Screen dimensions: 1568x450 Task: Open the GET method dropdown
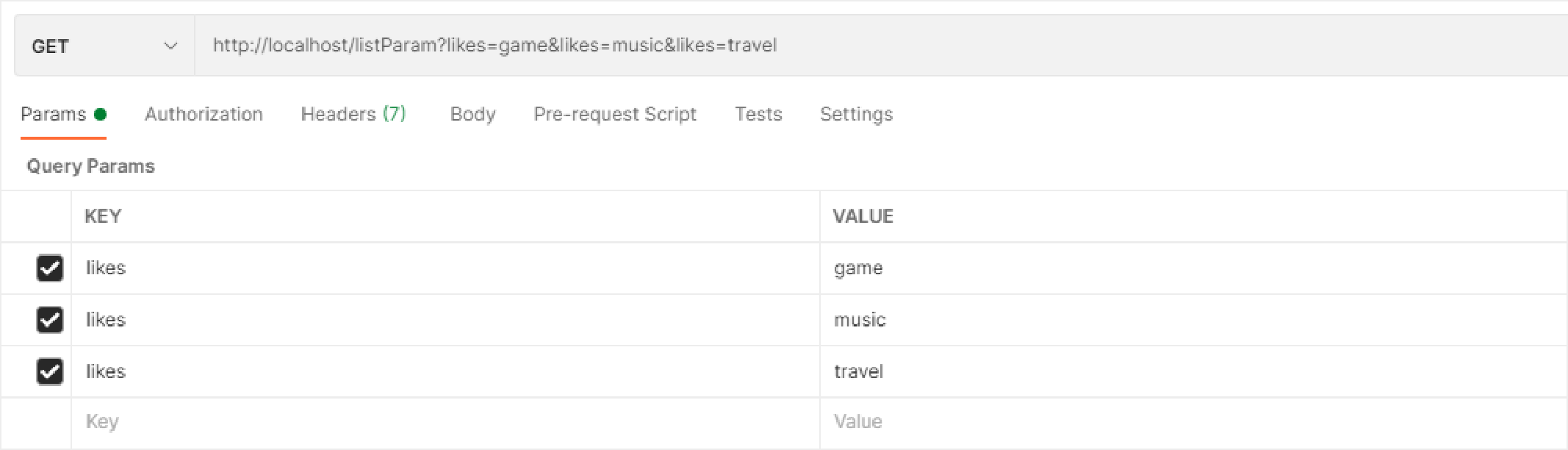point(104,46)
